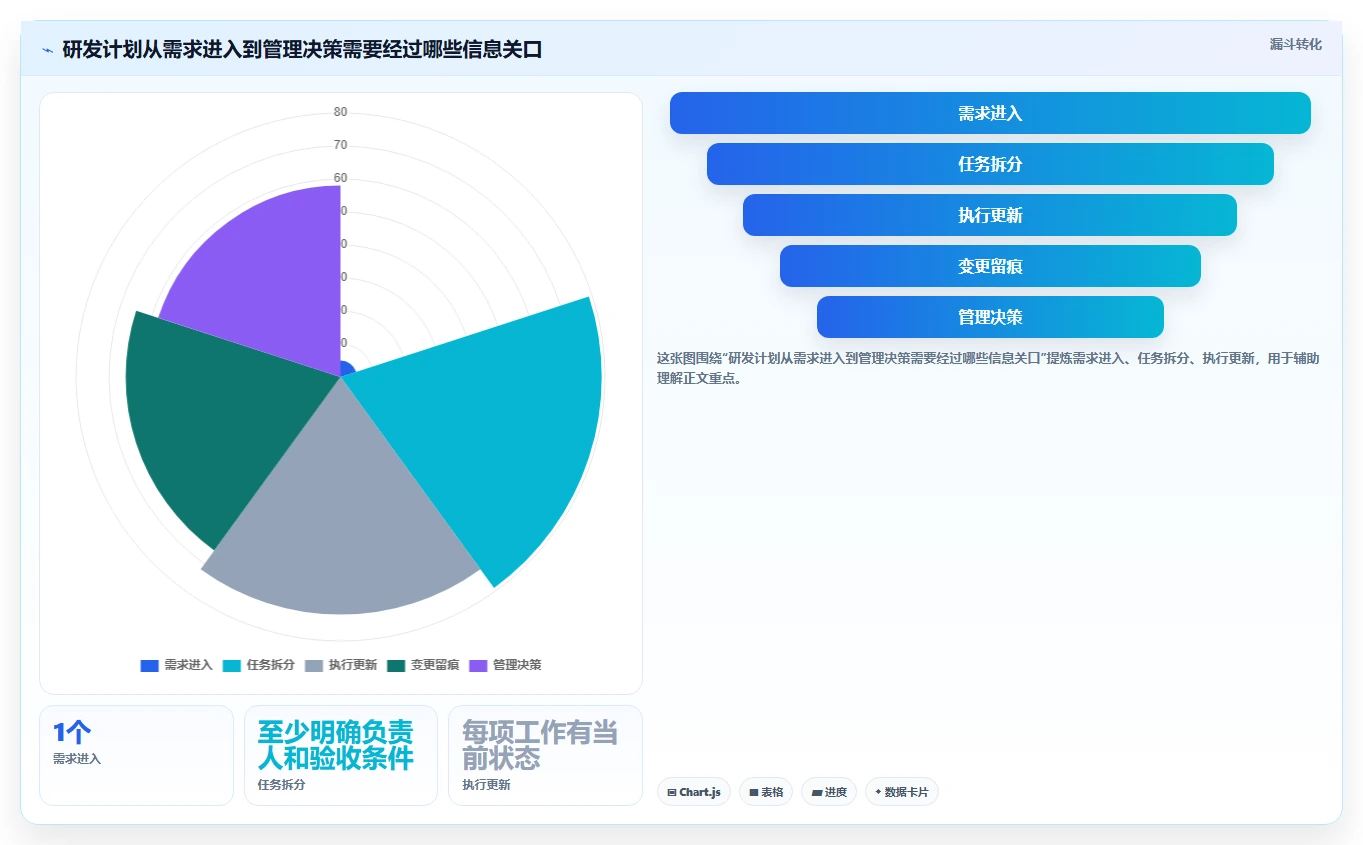The width and height of the screenshot is (1363, 845).
Task: Click the 漏斗转化 label in header
Action: point(1296,44)
